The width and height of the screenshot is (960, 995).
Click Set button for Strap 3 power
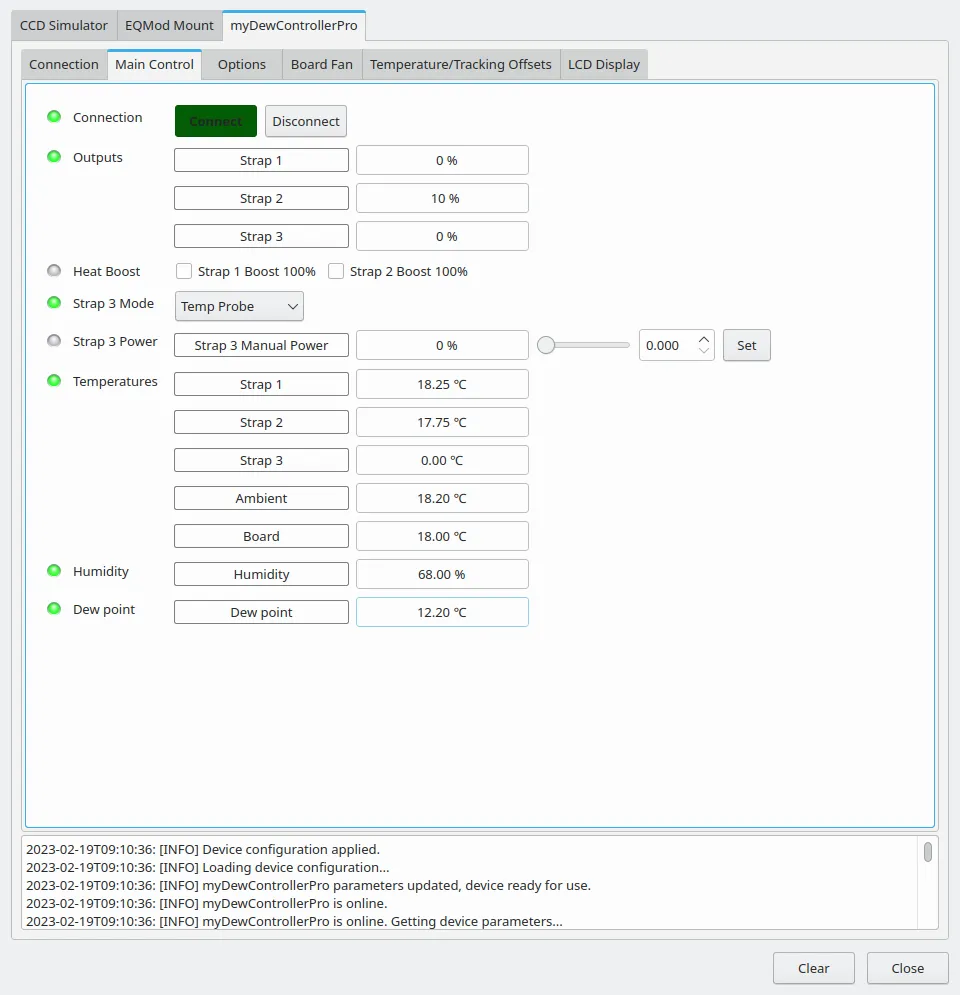(747, 345)
